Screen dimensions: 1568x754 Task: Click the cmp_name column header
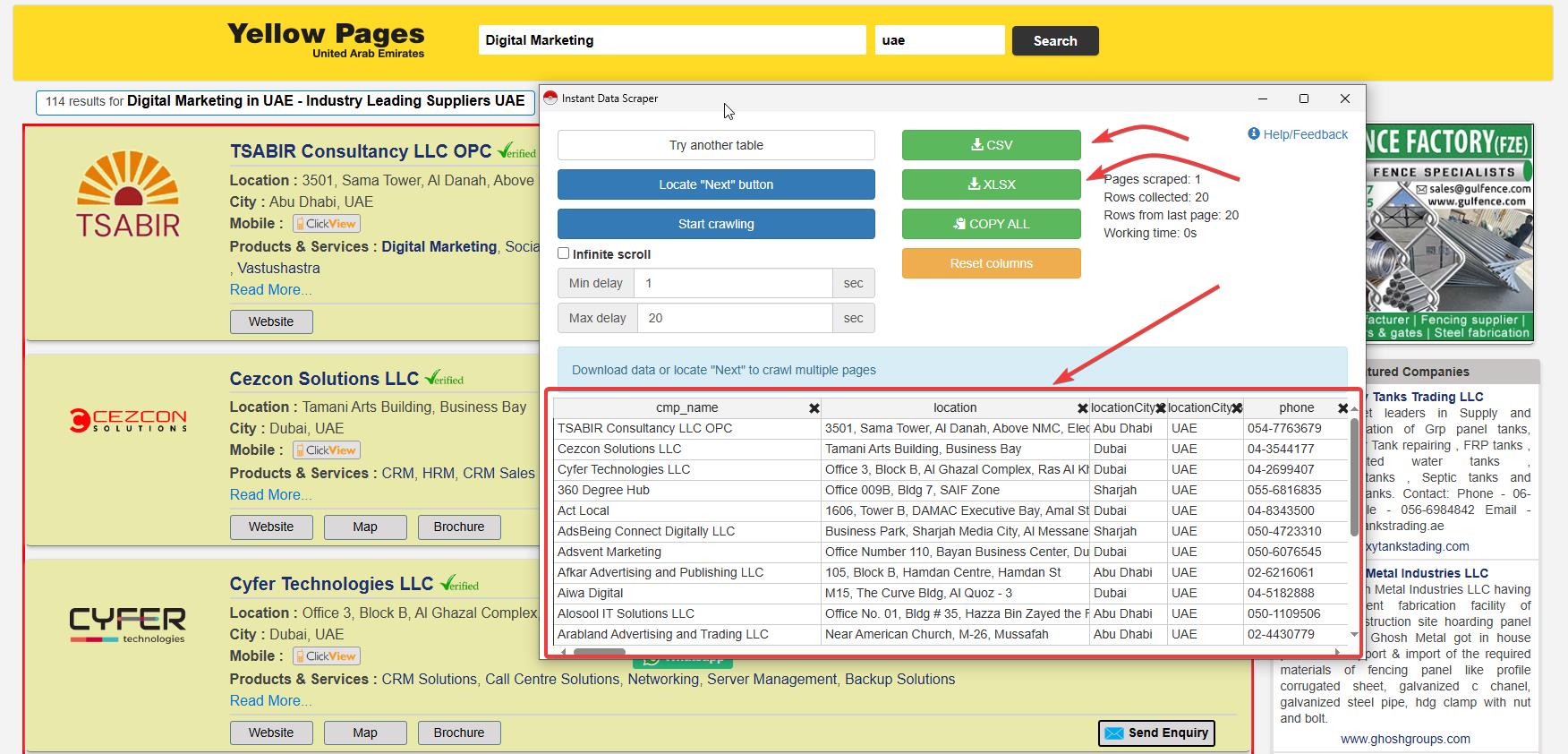[x=686, y=408]
